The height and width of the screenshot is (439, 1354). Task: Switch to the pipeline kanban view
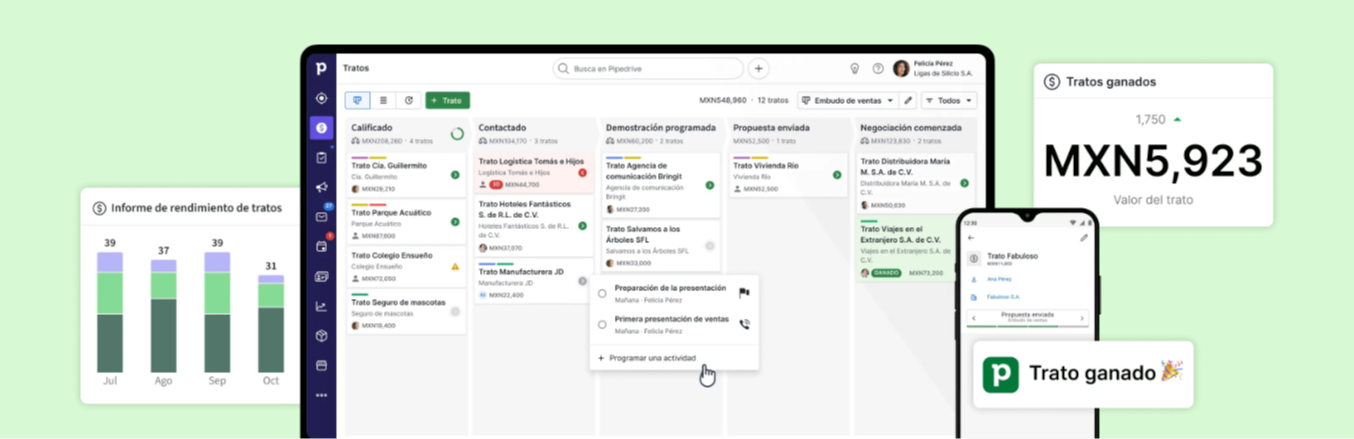coord(357,100)
